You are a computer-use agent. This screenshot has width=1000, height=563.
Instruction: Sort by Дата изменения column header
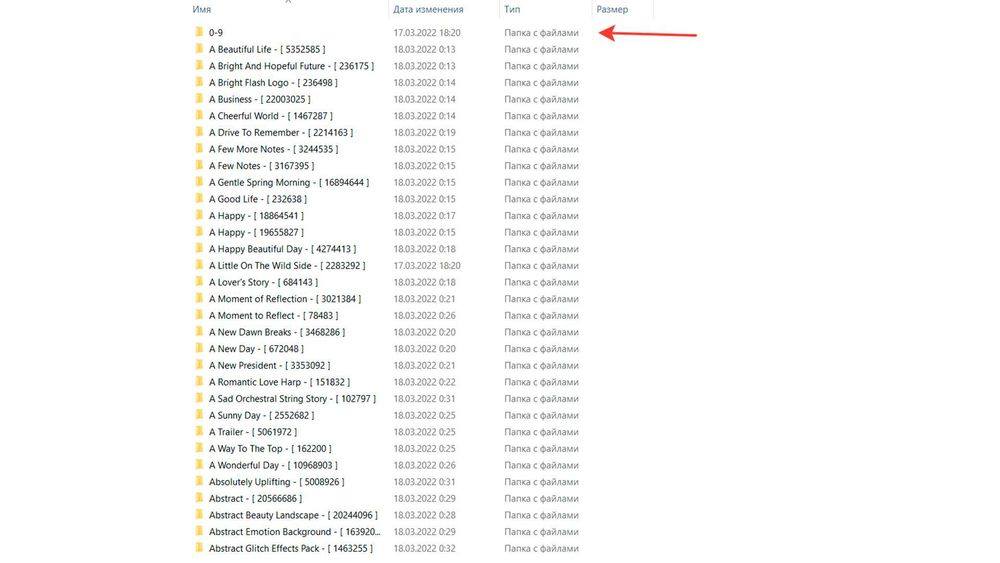(x=428, y=10)
